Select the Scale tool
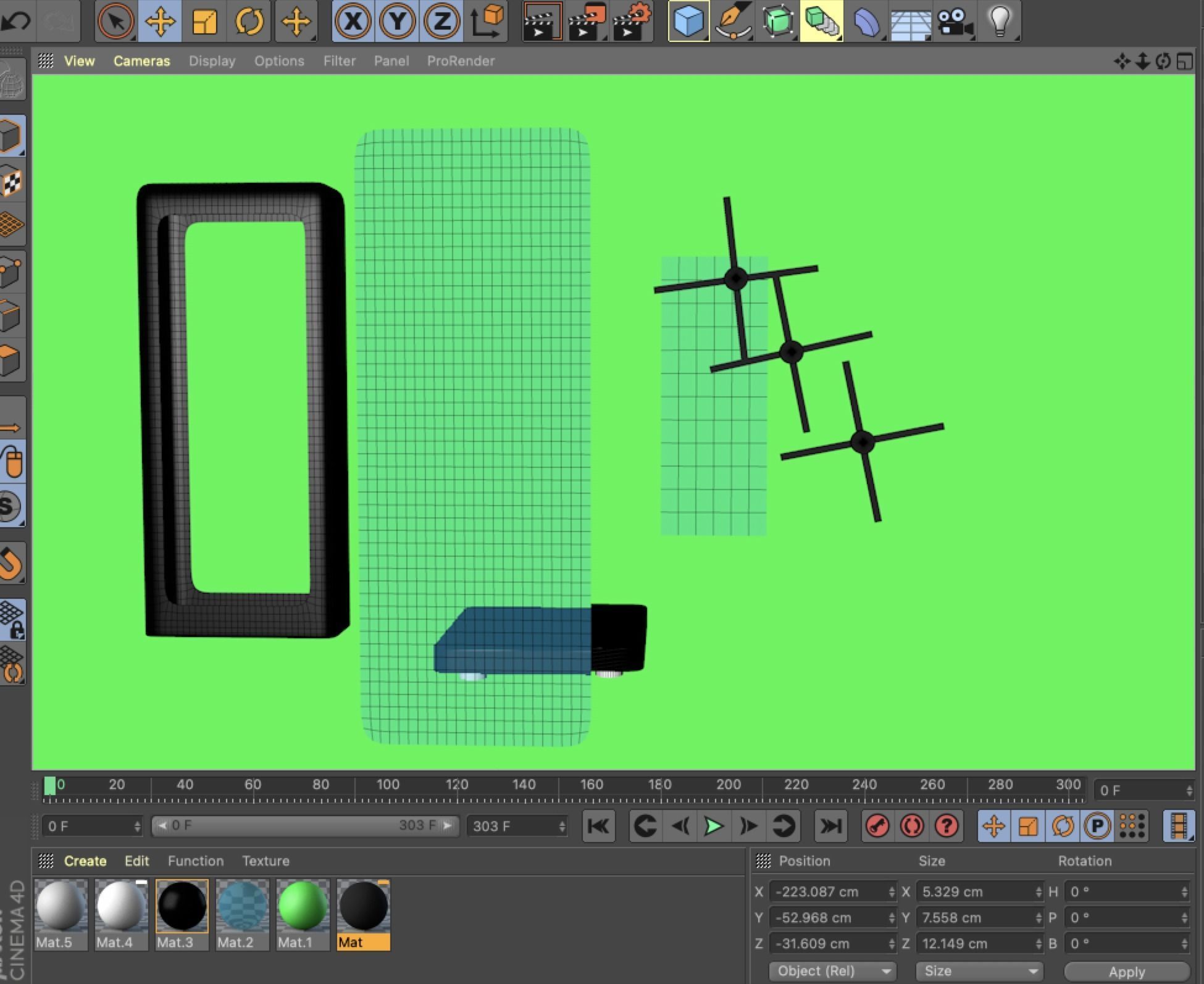The width and height of the screenshot is (1204, 984). (x=204, y=21)
